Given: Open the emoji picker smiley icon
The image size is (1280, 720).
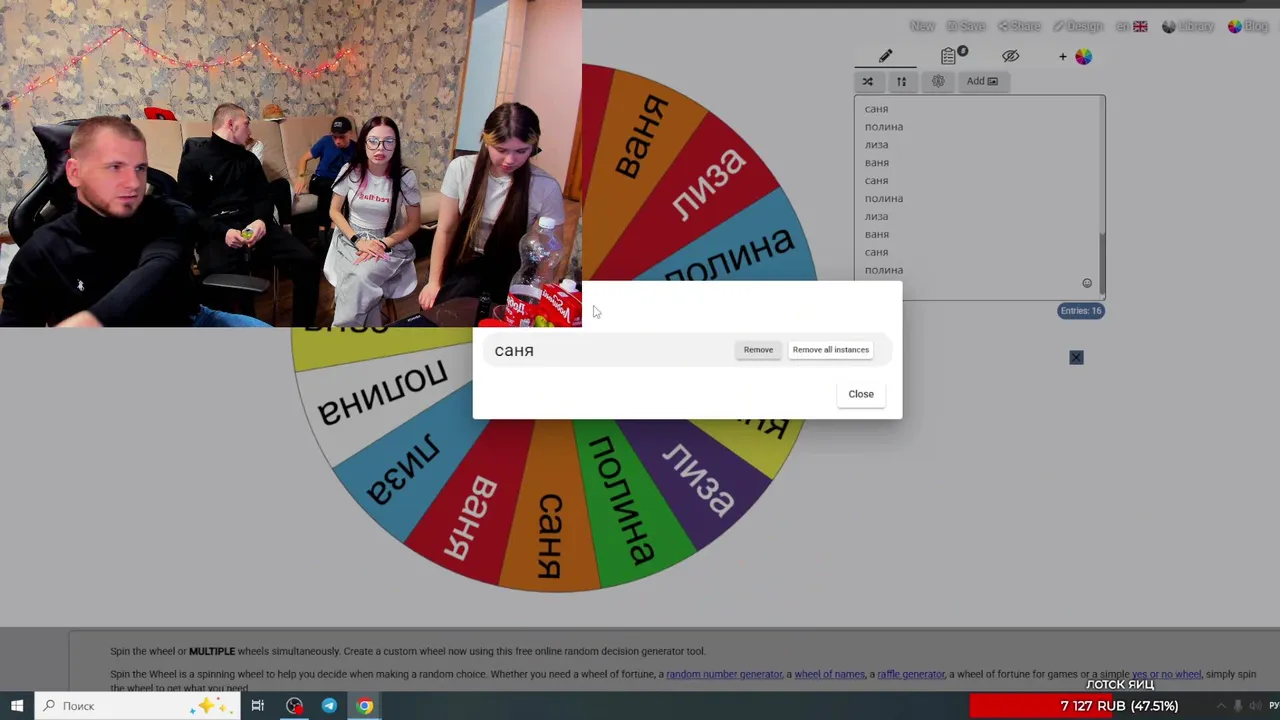Looking at the screenshot, I should pos(1087,283).
